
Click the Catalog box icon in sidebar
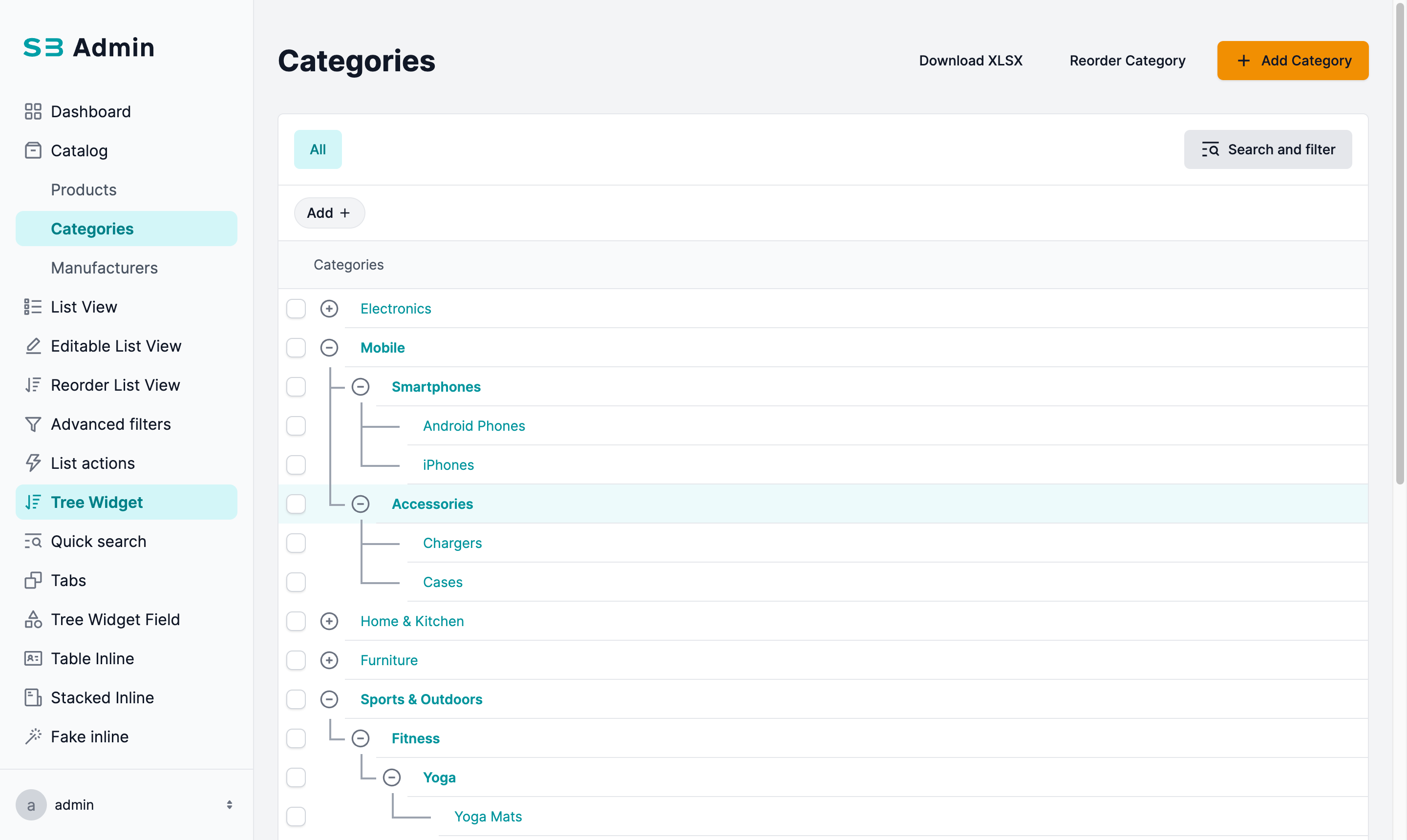[33, 150]
